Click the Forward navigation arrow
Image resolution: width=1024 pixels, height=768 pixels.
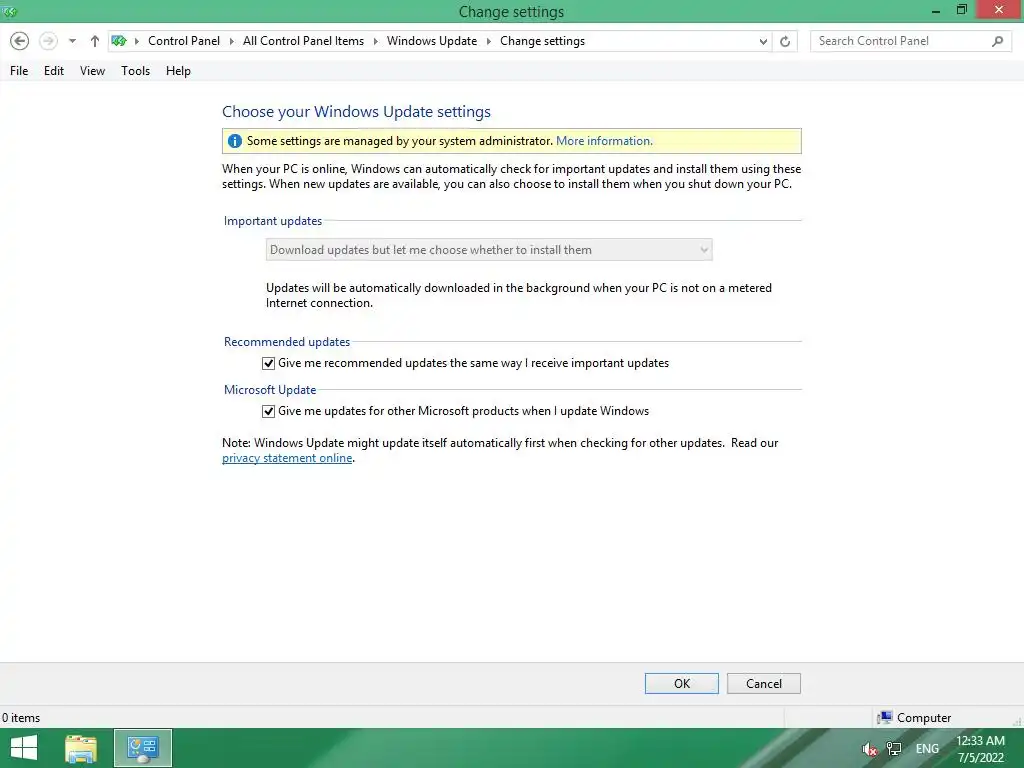48,41
